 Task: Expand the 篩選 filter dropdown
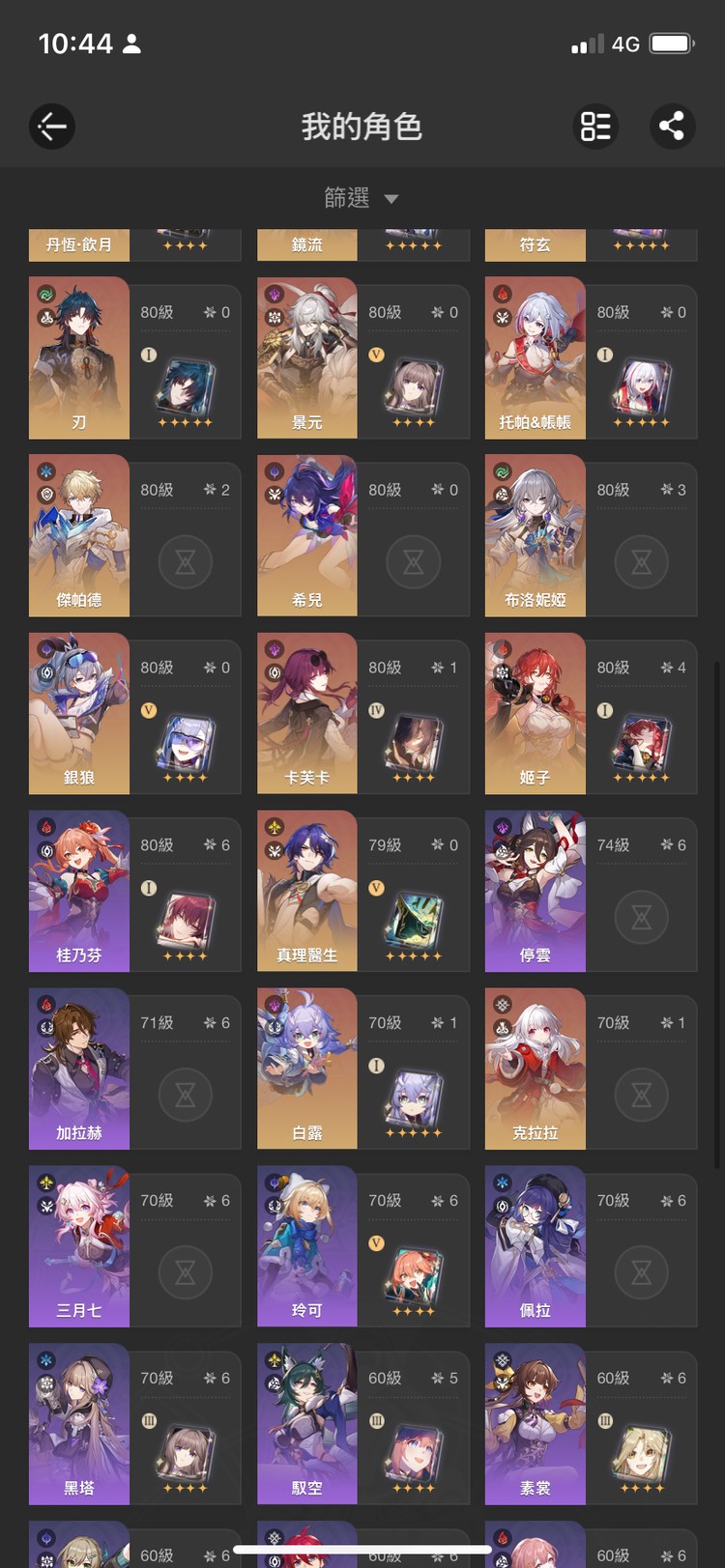362,198
